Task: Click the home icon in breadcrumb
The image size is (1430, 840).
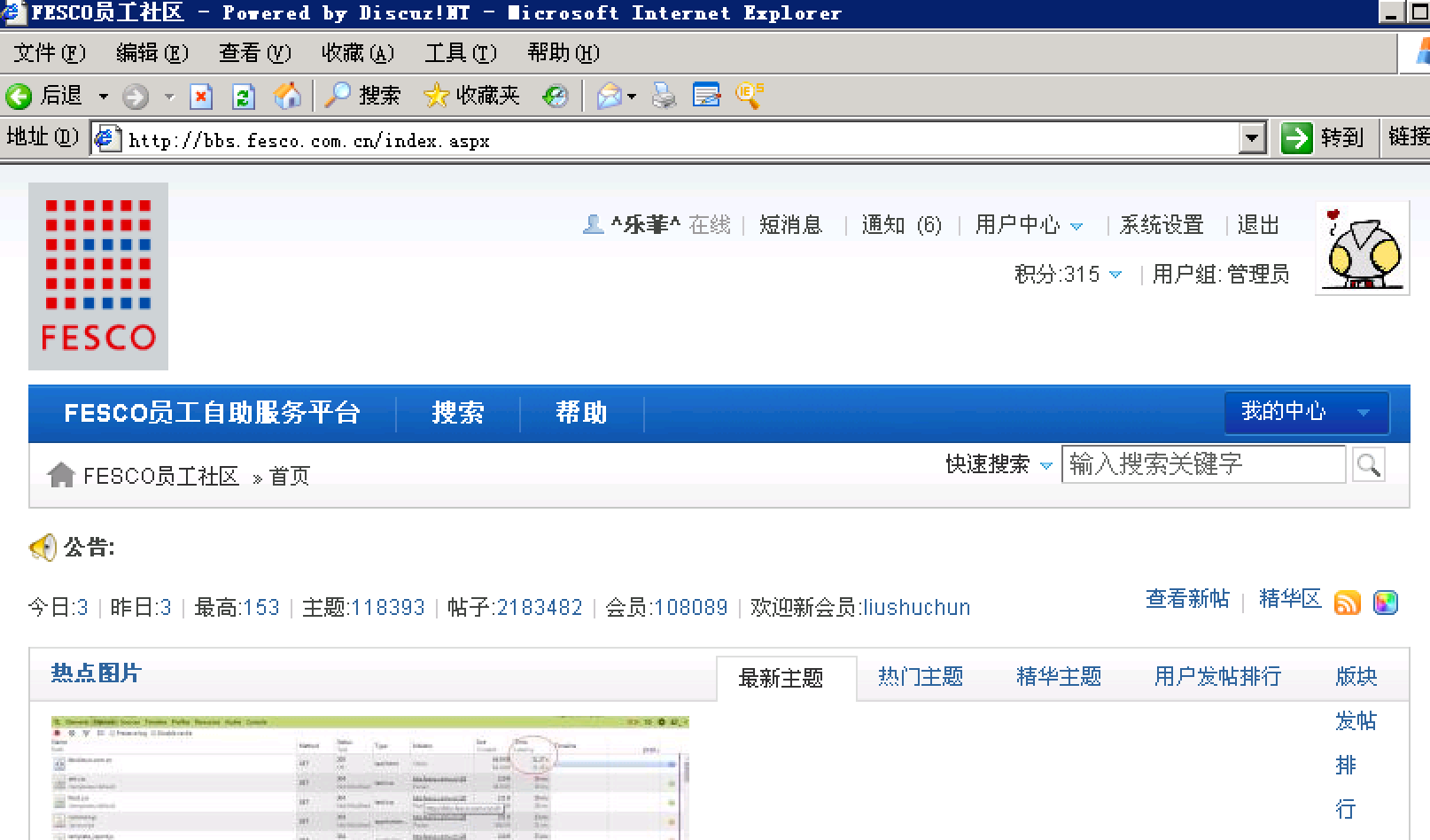Action: [61, 475]
